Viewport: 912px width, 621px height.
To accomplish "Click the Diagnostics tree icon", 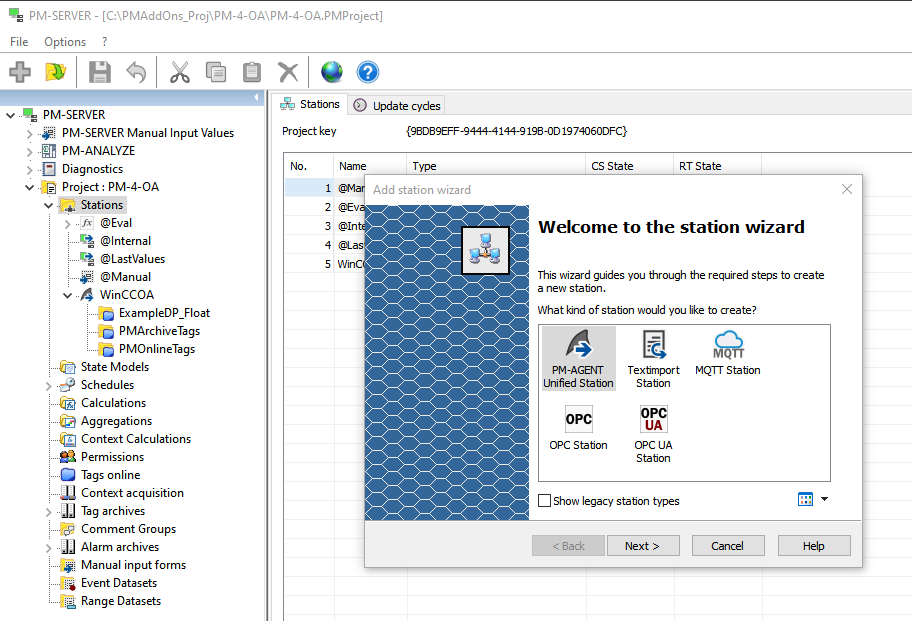I will [x=49, y=169].
